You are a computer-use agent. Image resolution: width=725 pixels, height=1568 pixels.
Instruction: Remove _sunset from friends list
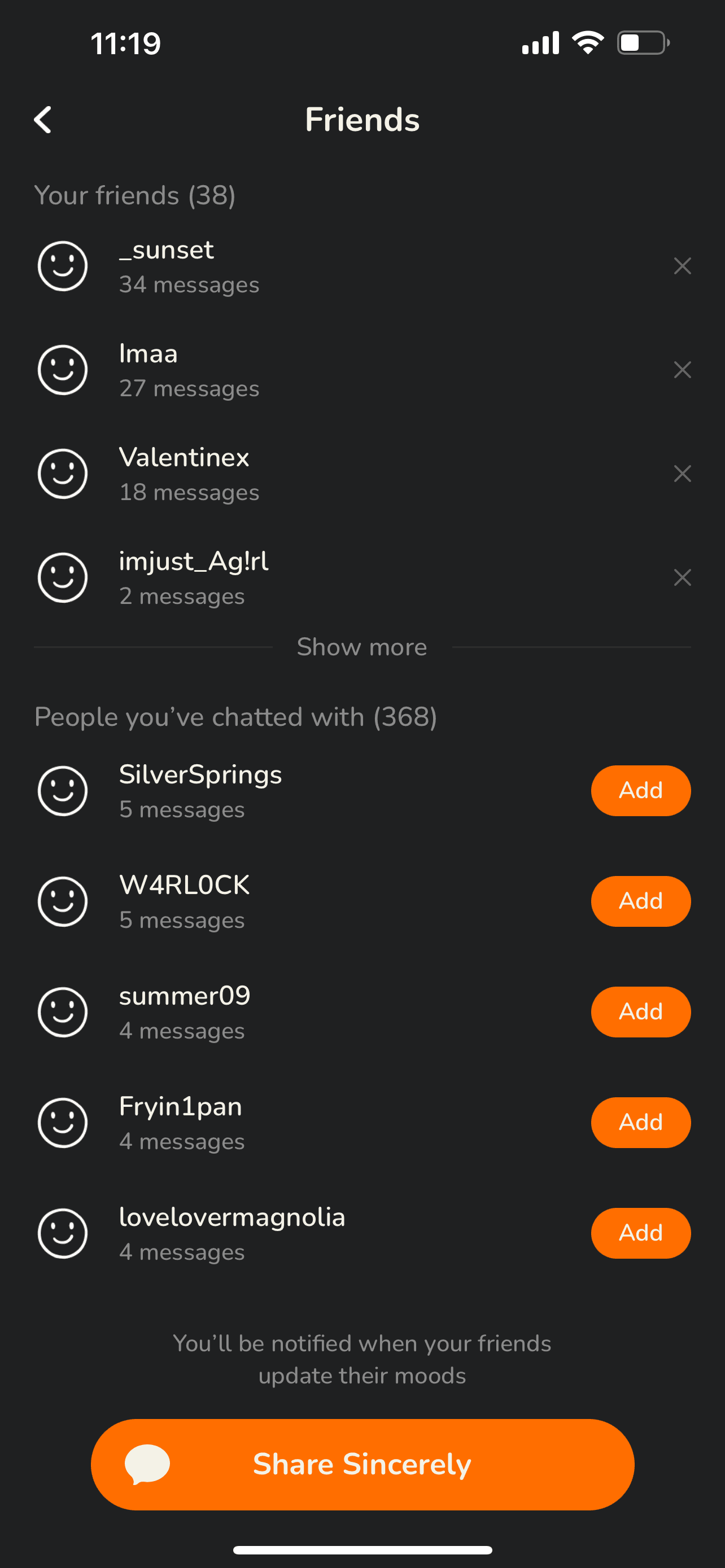pyautogui.click(x=682, y=266)
